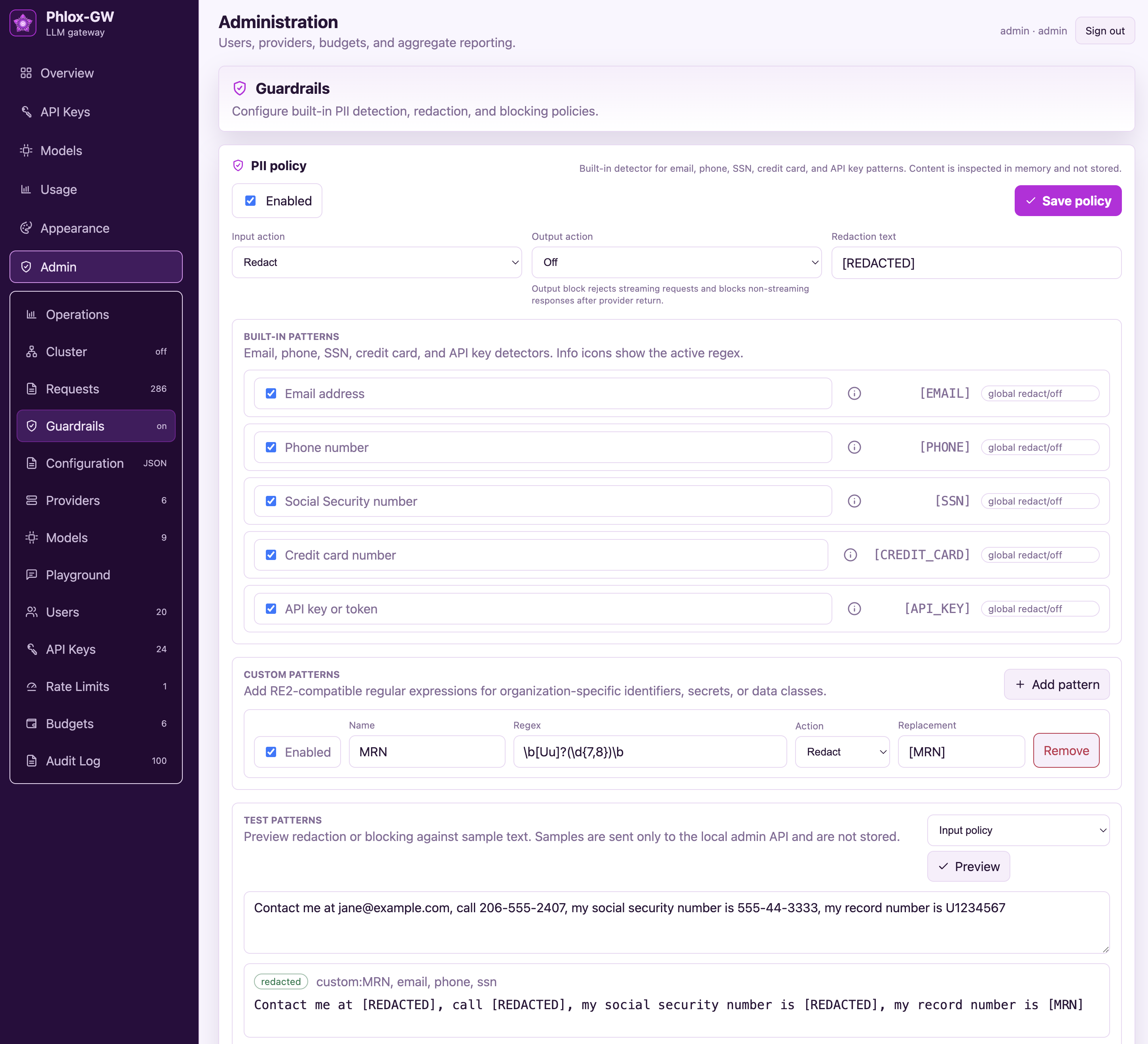Click the custom pattern Name field MRN

(x=426, y=752)
